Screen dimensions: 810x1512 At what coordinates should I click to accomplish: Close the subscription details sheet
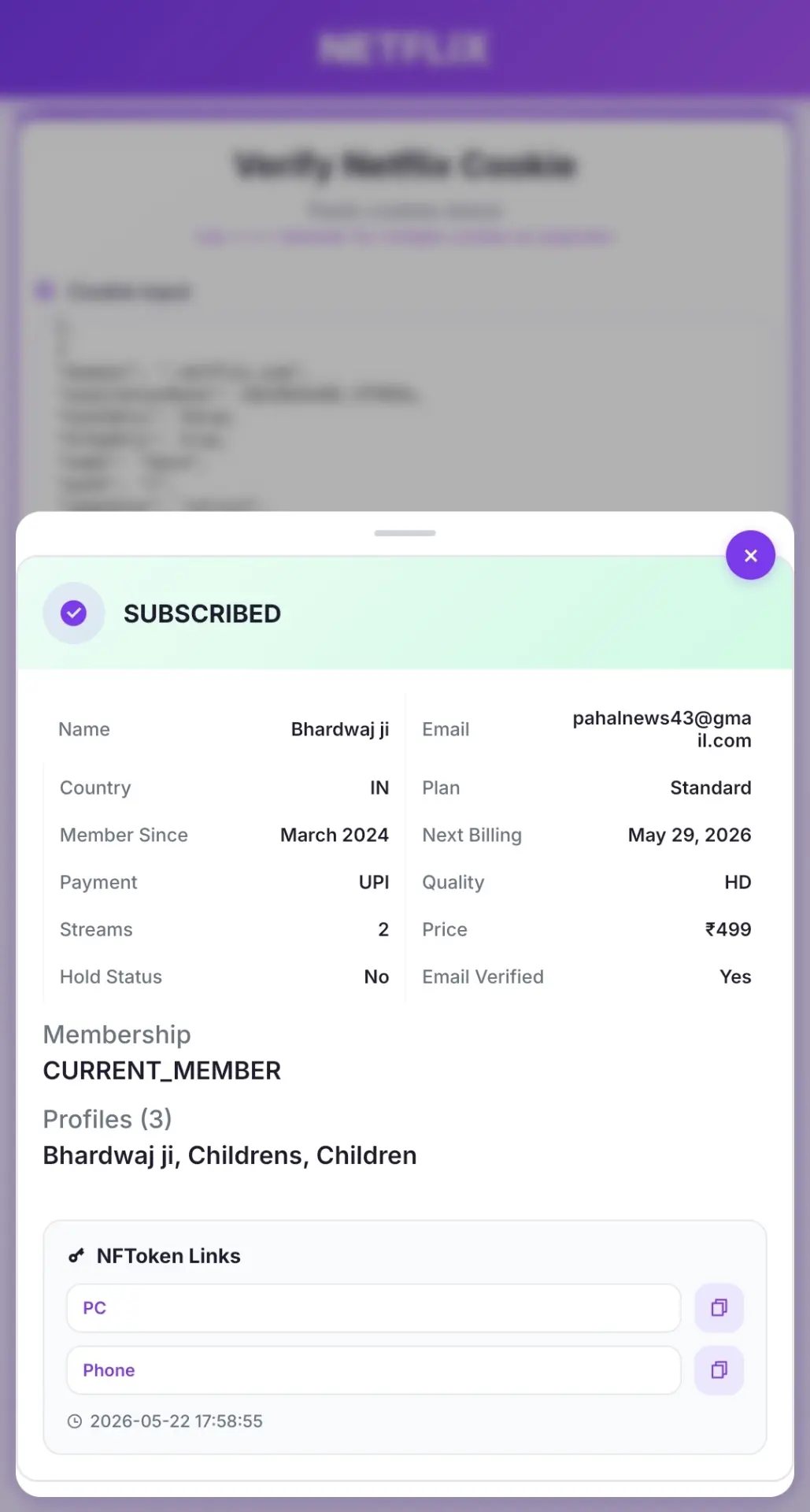[750, 555]
